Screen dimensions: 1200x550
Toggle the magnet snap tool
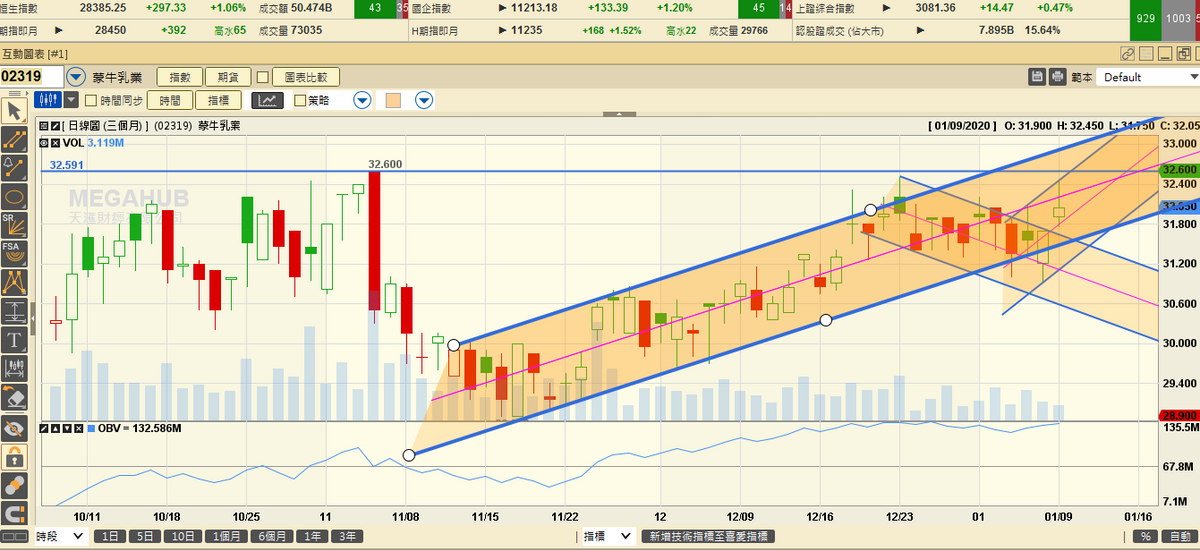coord(14,515)
